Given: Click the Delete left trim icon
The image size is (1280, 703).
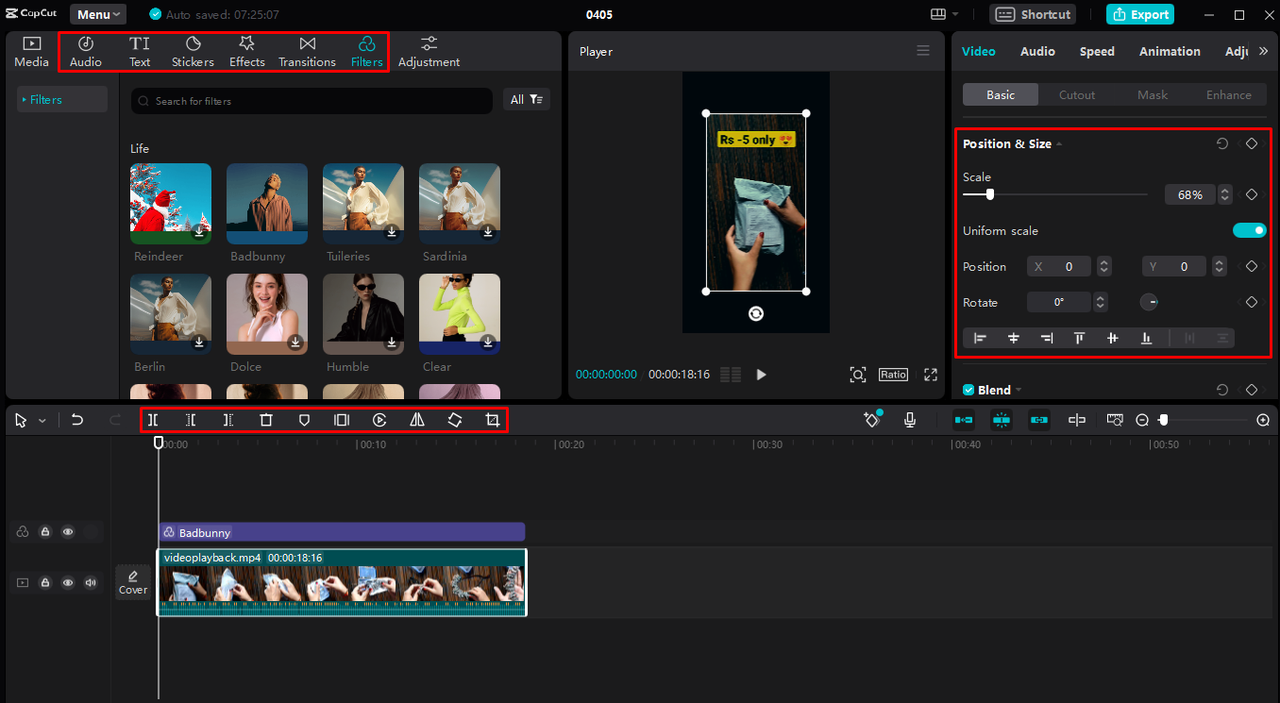Looking at the screenshot, I should click(191, 420).
